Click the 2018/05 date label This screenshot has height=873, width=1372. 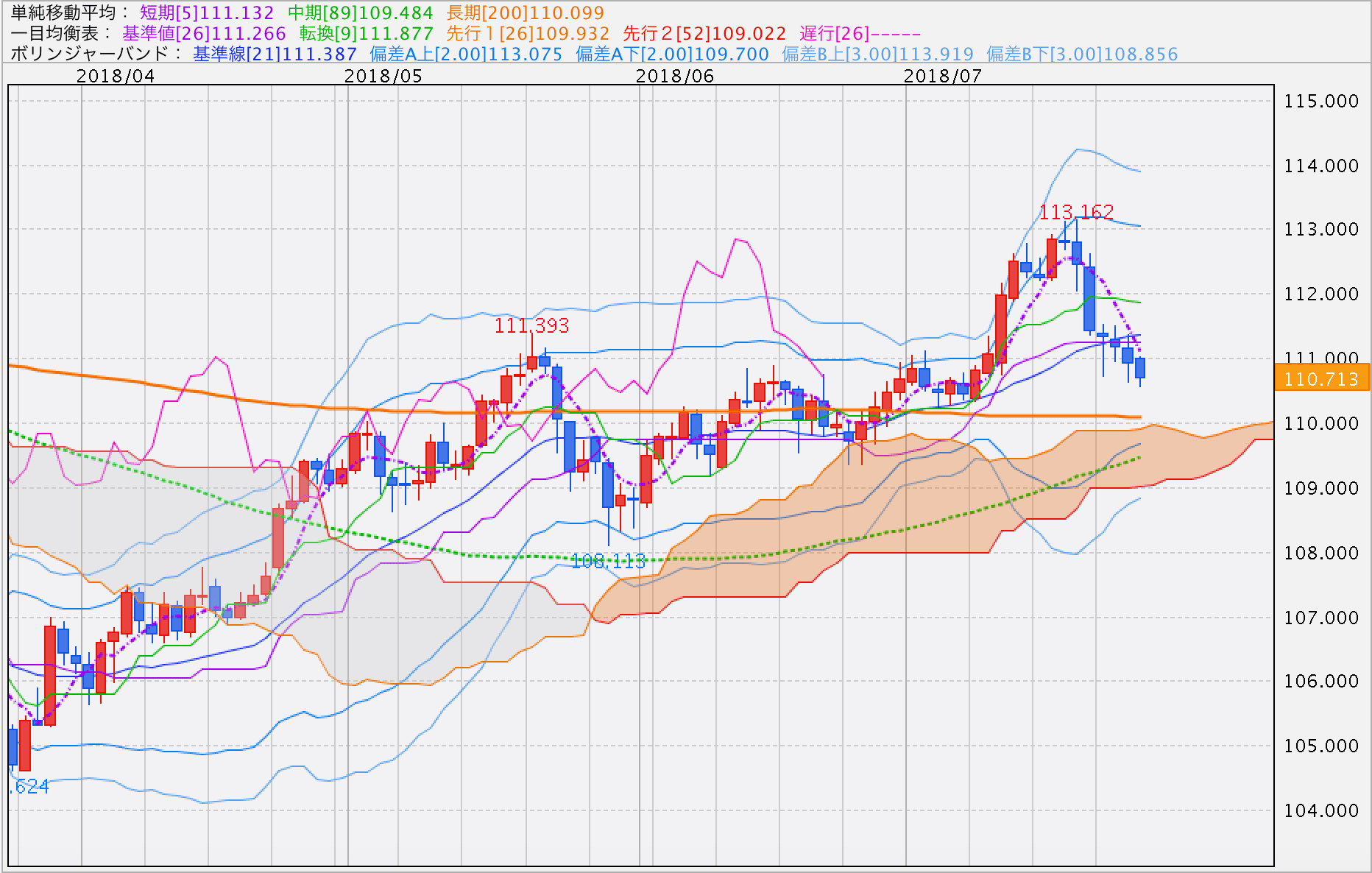tap(383, 76)
